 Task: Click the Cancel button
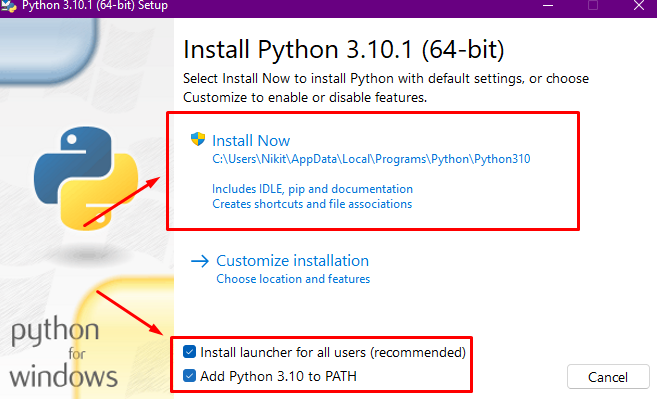(608, 377)
